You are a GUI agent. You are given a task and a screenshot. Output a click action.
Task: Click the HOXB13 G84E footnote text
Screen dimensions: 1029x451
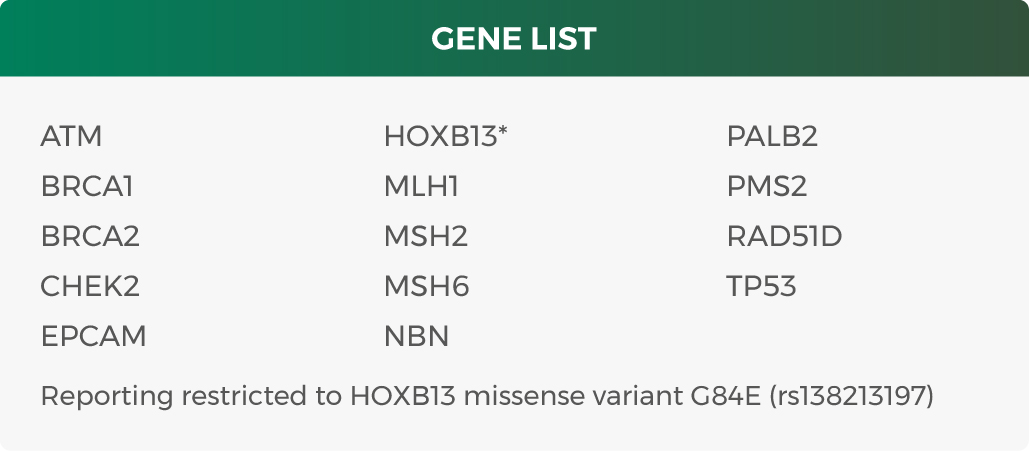[487, 396]
